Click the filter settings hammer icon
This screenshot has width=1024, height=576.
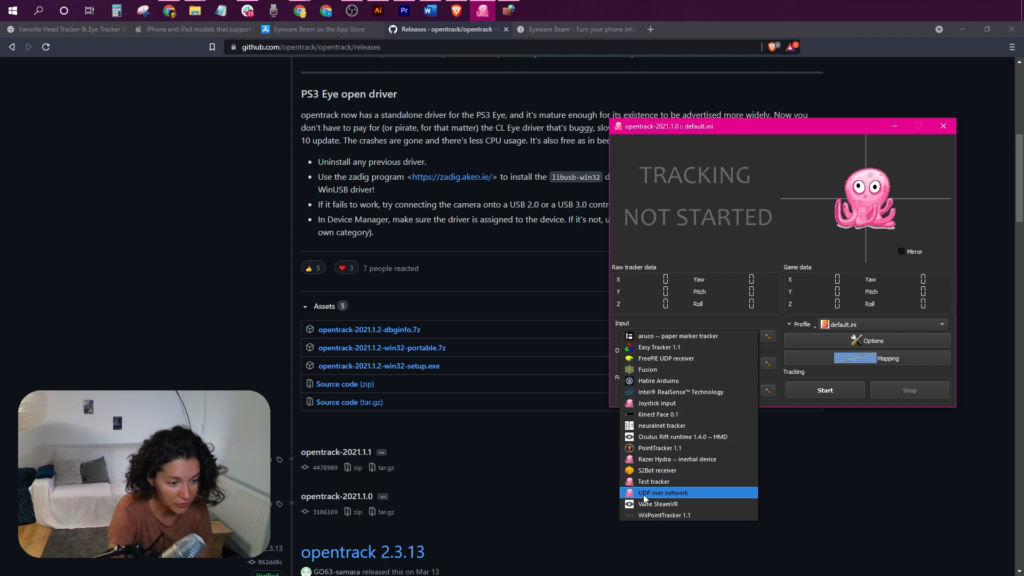coord(768,391)
